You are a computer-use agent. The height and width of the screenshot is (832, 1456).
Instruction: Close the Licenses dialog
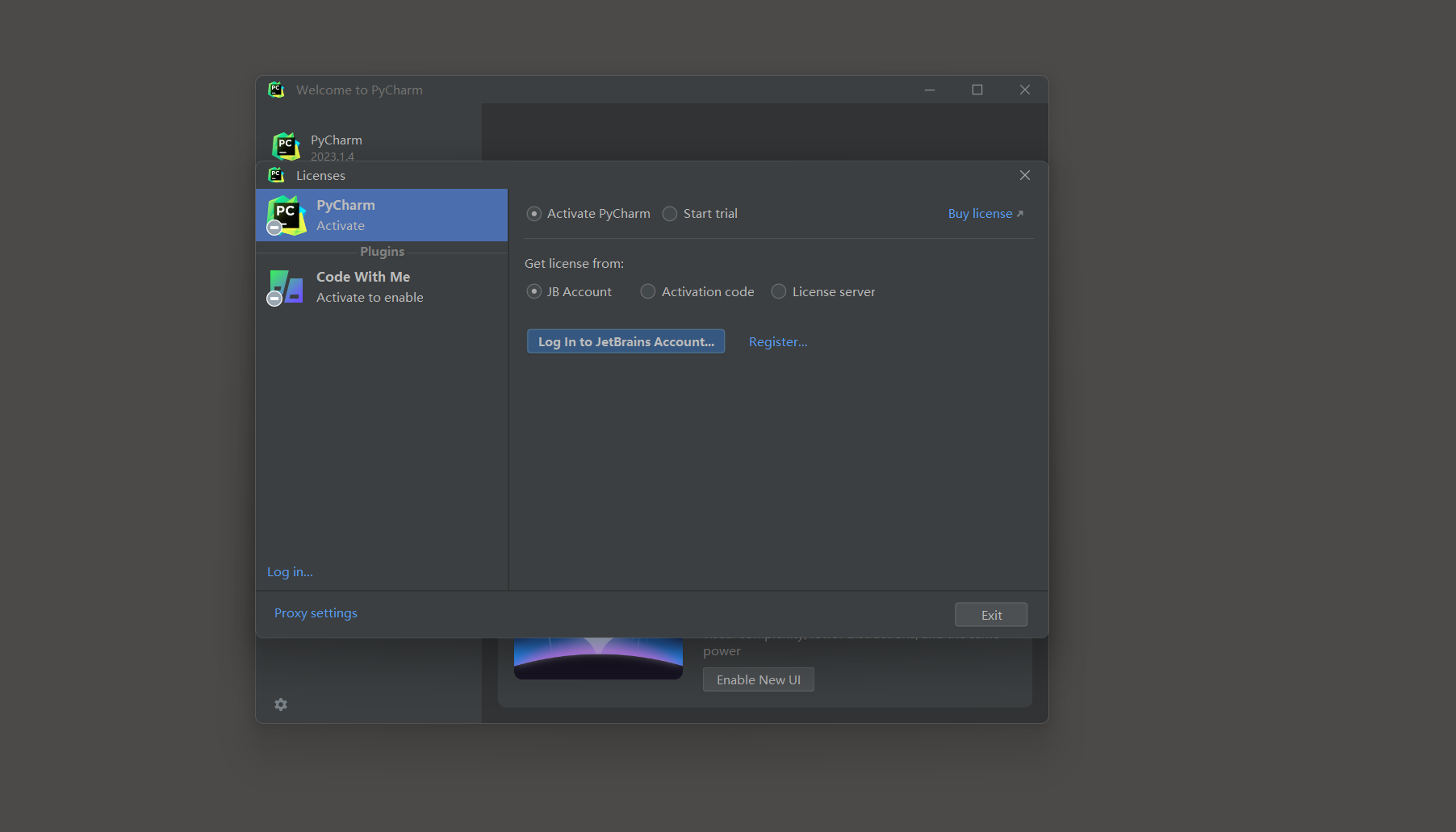click(1025, 175)
